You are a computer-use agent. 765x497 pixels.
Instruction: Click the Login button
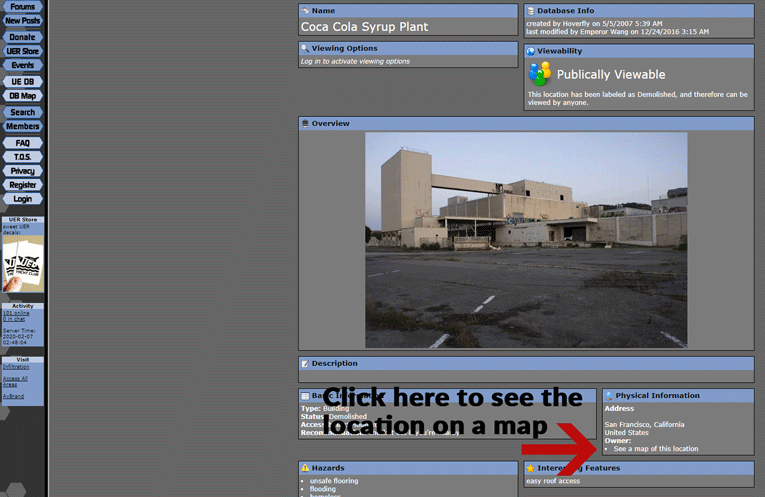point(22,199)
